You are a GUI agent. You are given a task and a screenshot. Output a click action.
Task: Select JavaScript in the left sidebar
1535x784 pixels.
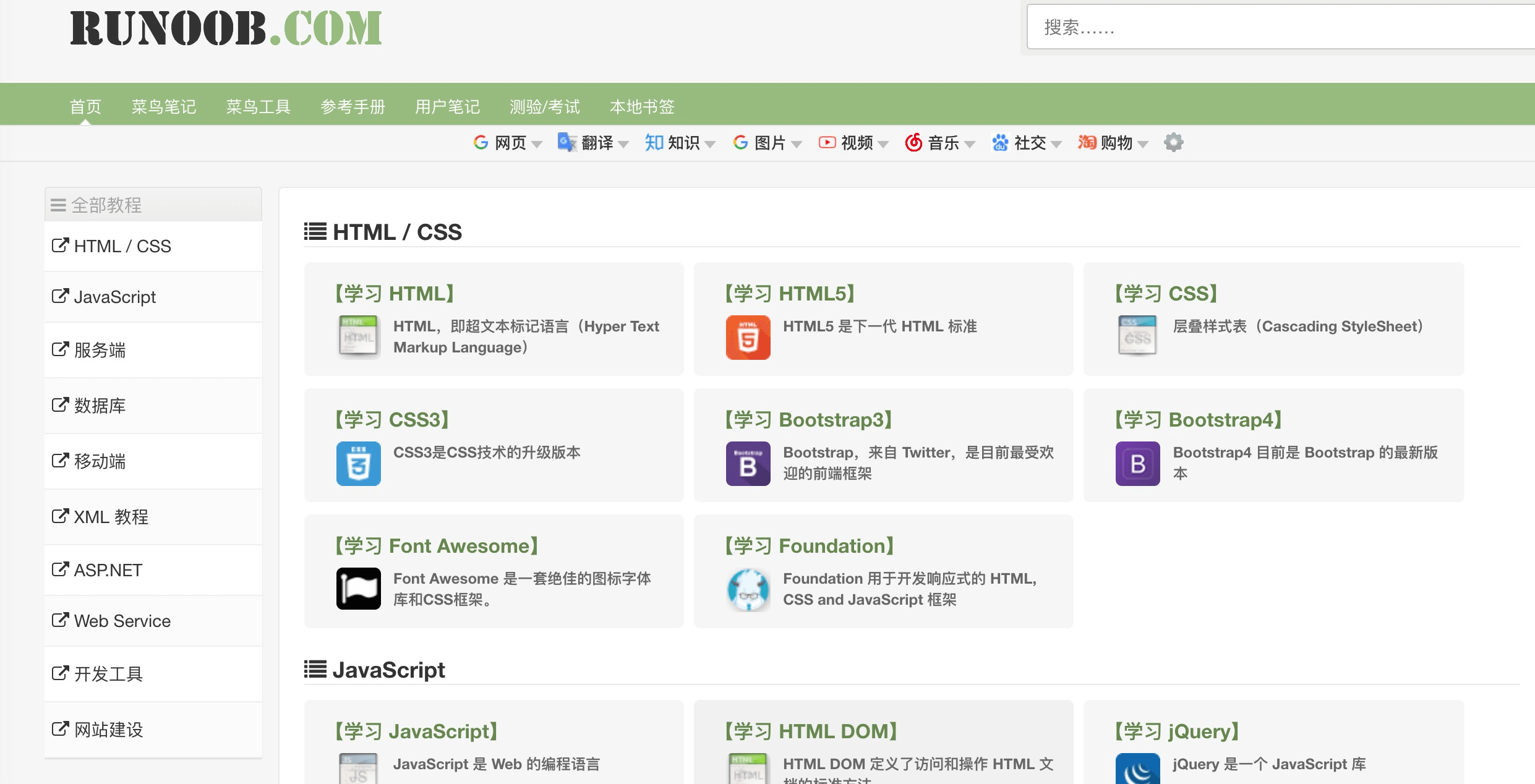point(114,297)
